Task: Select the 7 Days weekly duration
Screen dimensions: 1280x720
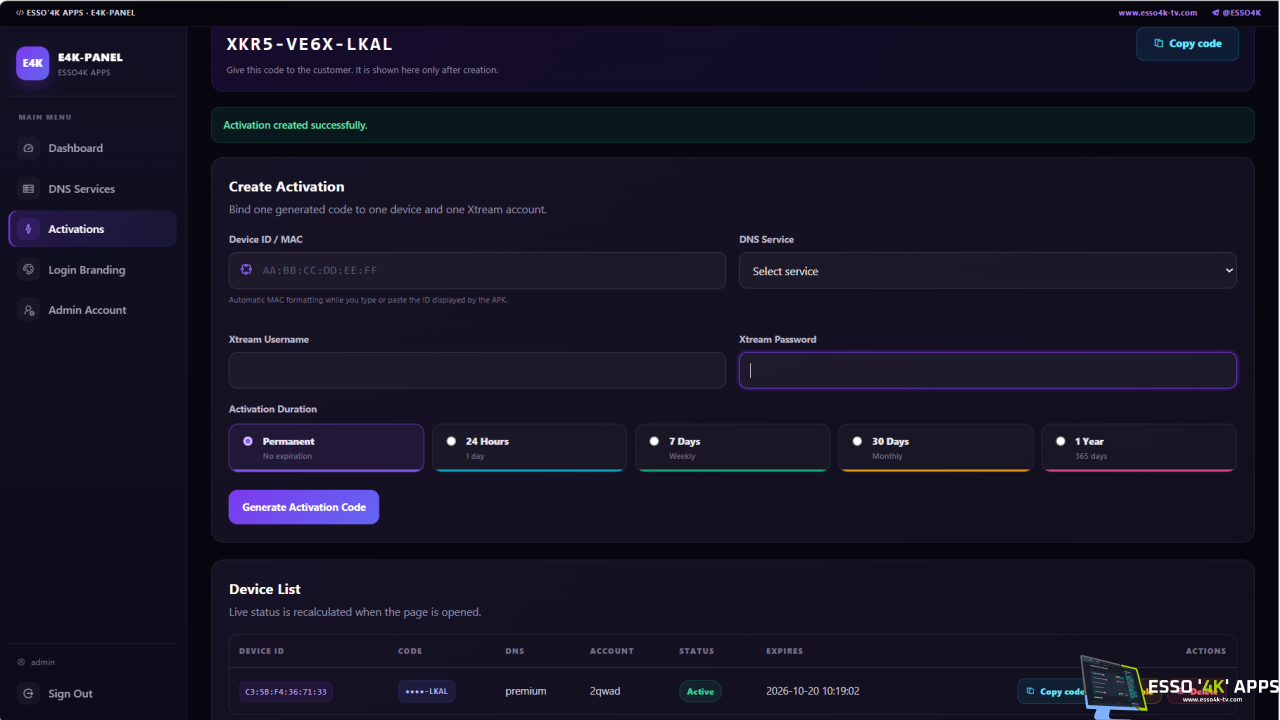Action: click(x=732, y=447)
